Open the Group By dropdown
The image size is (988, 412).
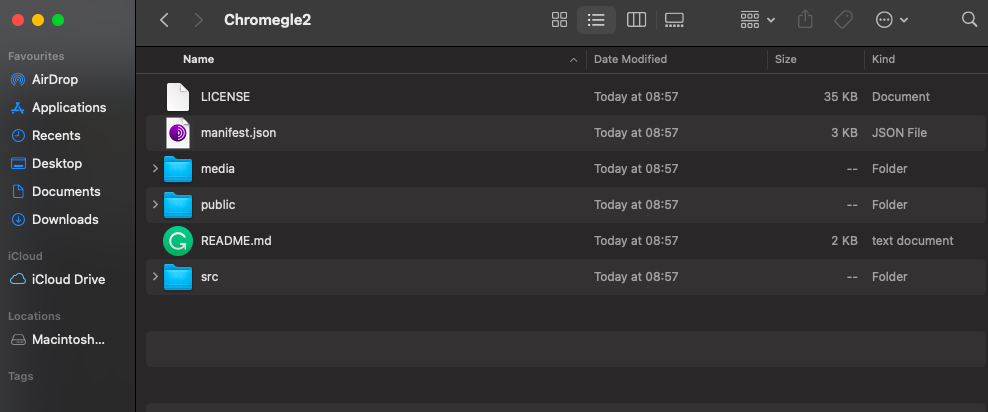pos(757,20)
